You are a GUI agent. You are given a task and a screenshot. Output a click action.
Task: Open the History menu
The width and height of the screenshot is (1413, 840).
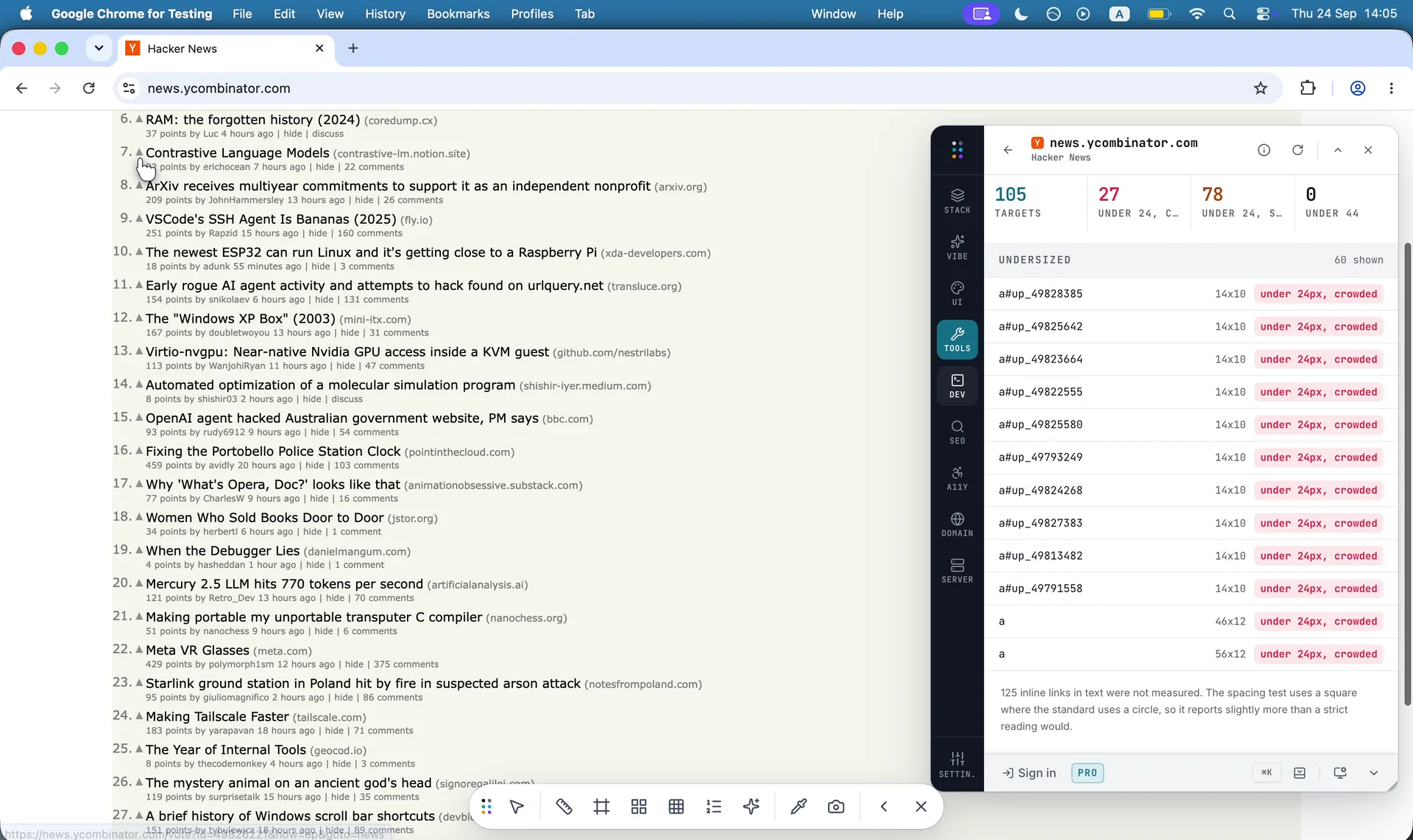[385, 14]
